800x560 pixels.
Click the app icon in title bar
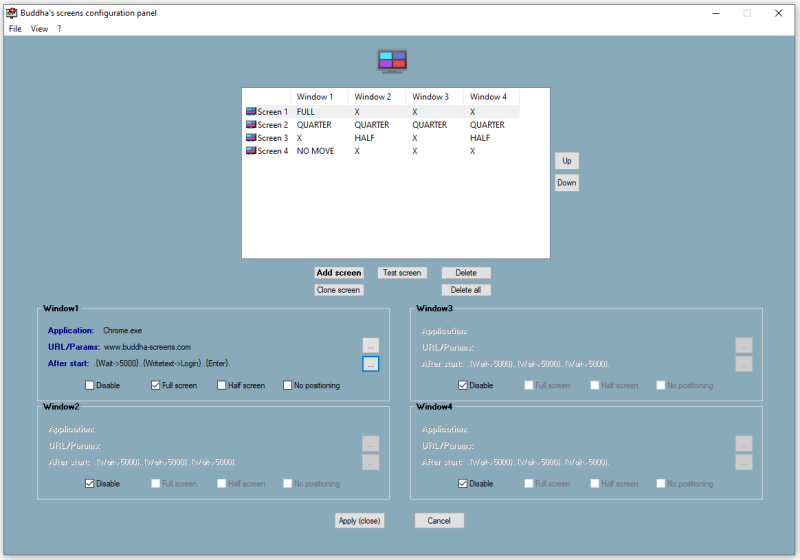pos(11,13)
